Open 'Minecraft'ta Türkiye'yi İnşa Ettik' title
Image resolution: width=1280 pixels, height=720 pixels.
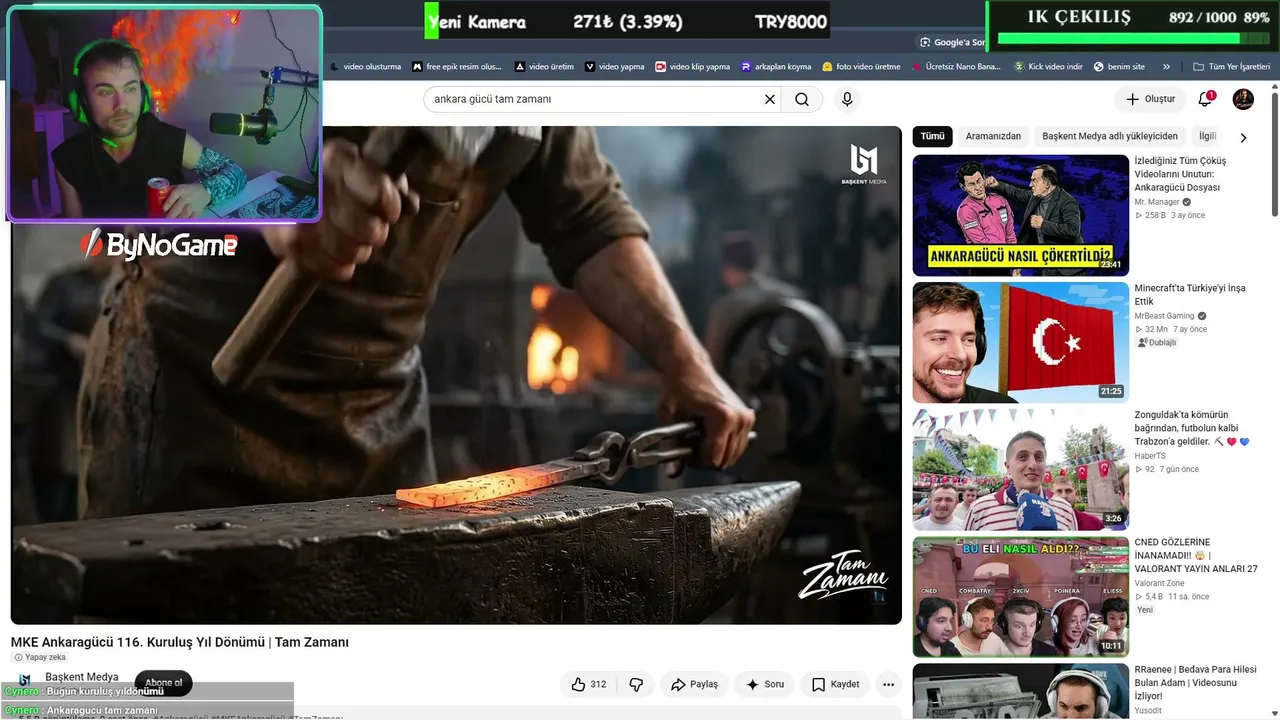click(x=1190, y=294)
